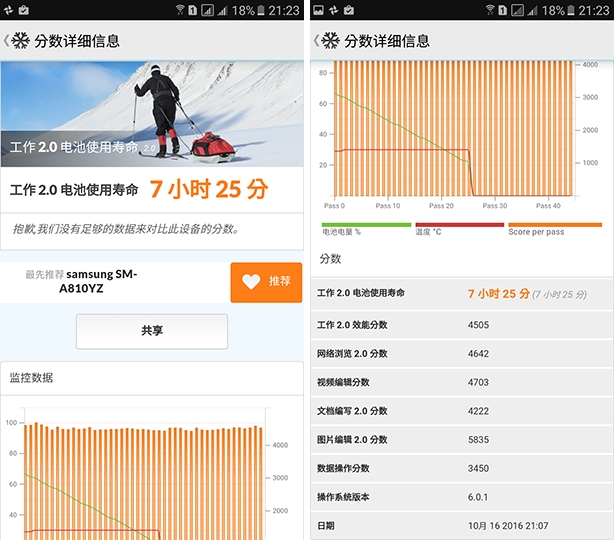Image resolution: width=615 pixels, height=540 pixels.
Task: Tap the skier banner image
Action: [x=152, y=114]
